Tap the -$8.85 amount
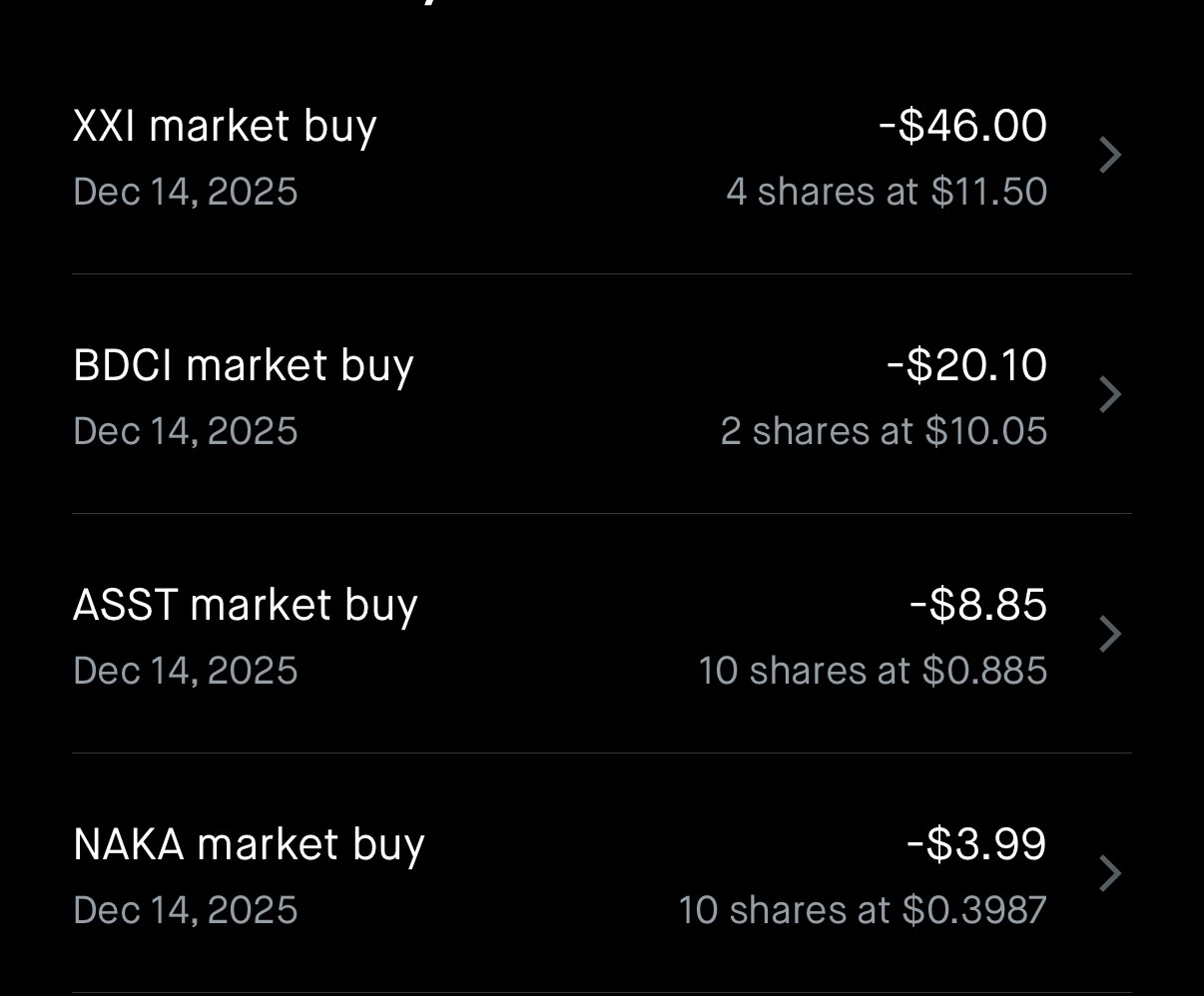Screen dimensions: 1204x996 pyautogui.click(x=978, y=606)
